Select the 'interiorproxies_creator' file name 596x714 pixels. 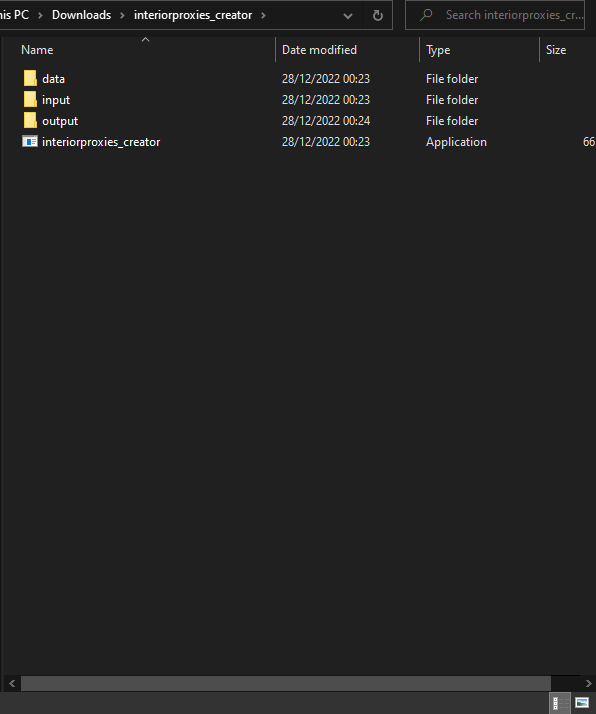[x=101, y=142]
